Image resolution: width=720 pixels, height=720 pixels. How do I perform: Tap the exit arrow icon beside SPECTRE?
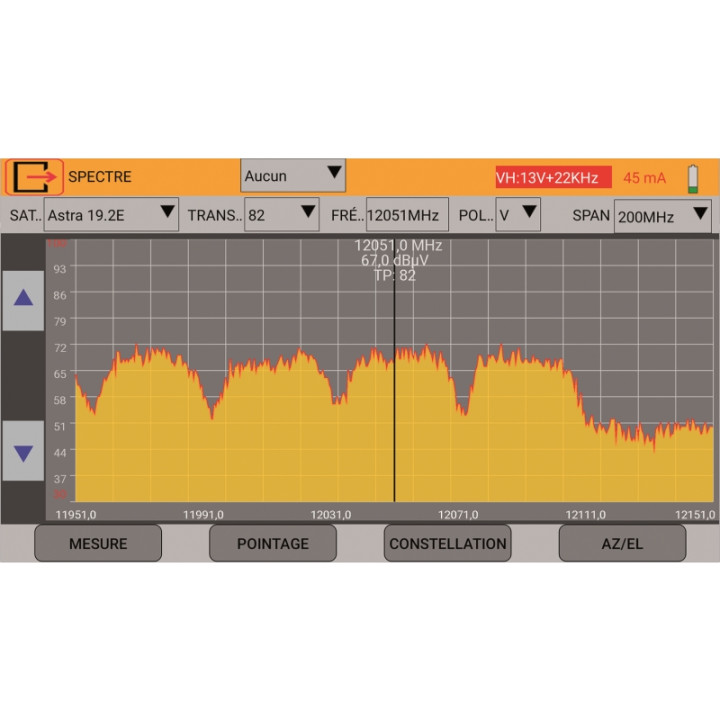(x=35, y=177)
